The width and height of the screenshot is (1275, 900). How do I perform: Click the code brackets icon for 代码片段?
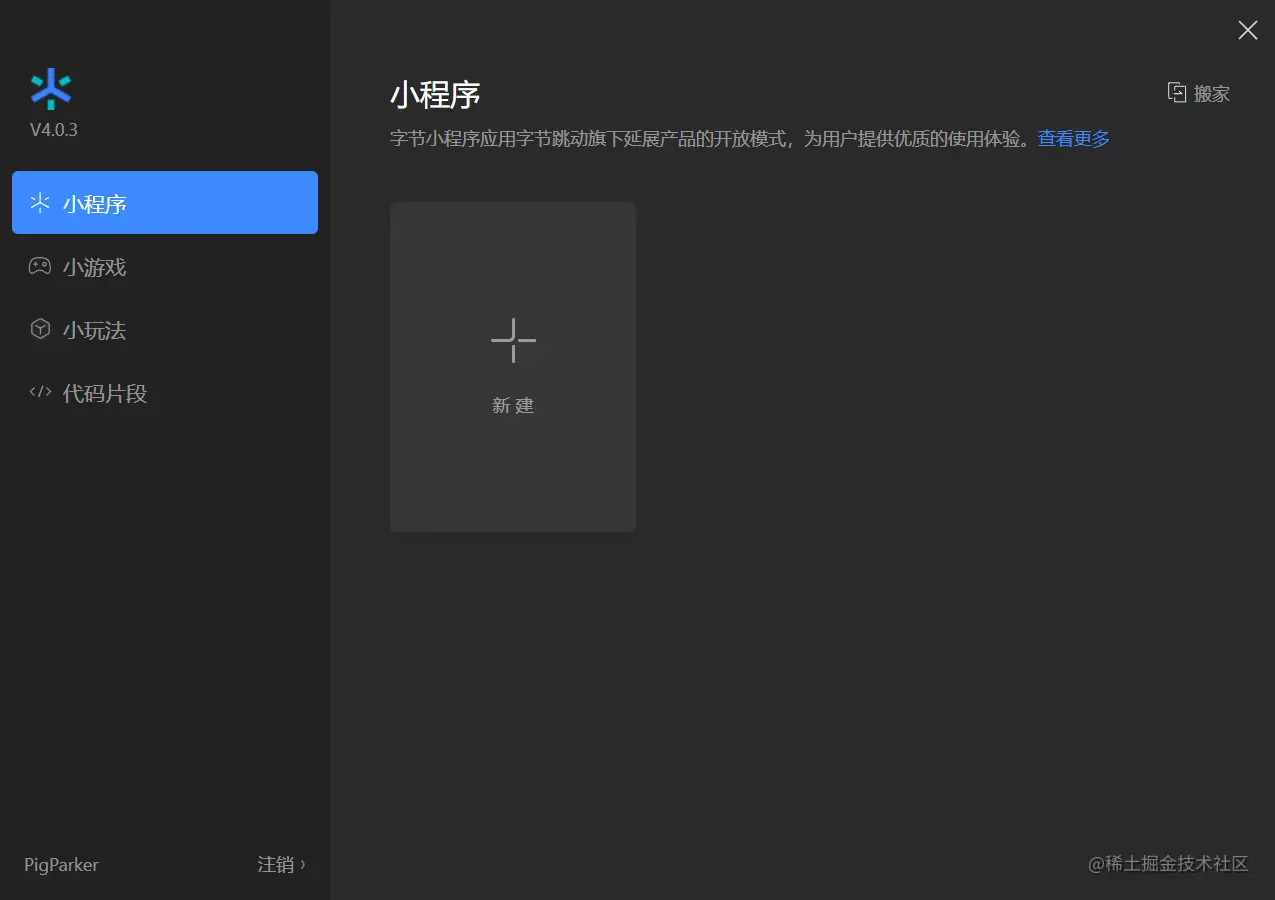(40, 392)
